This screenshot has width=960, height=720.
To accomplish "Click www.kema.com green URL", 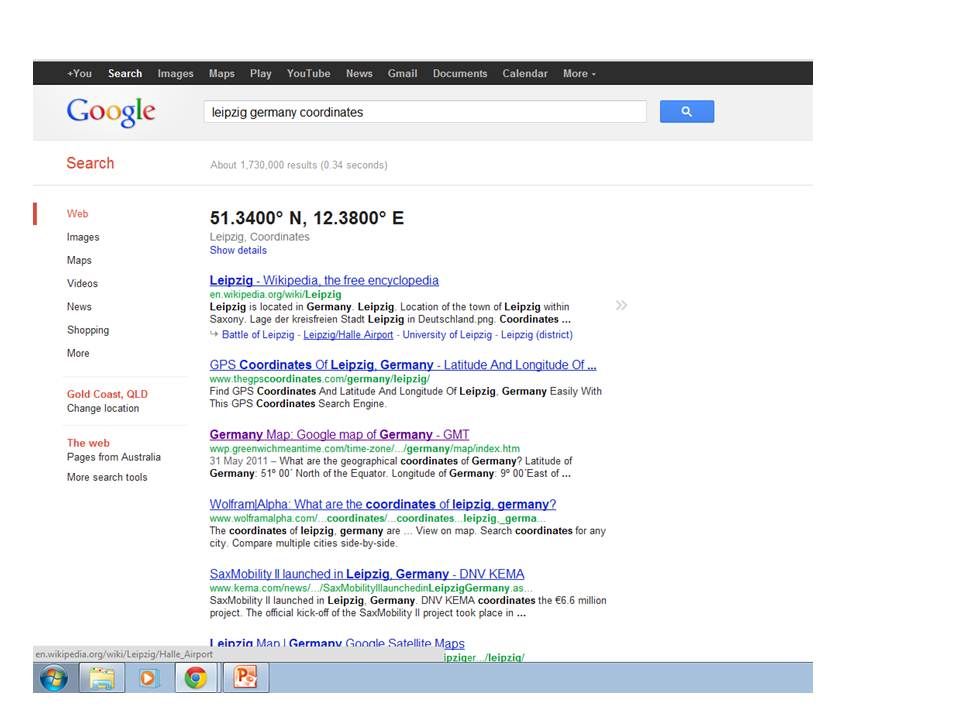I will (371, 588).
